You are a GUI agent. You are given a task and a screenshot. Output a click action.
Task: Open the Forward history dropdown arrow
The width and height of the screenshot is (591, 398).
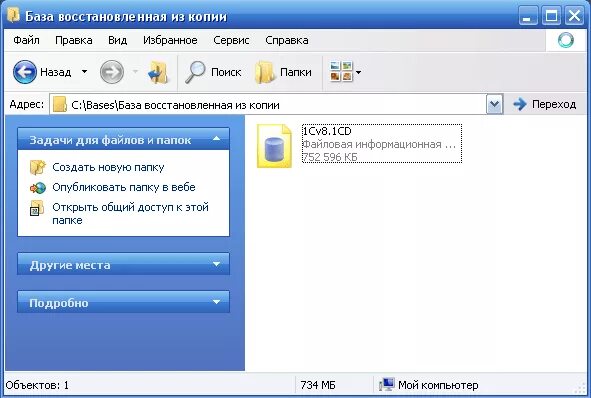tap(135, 72)
